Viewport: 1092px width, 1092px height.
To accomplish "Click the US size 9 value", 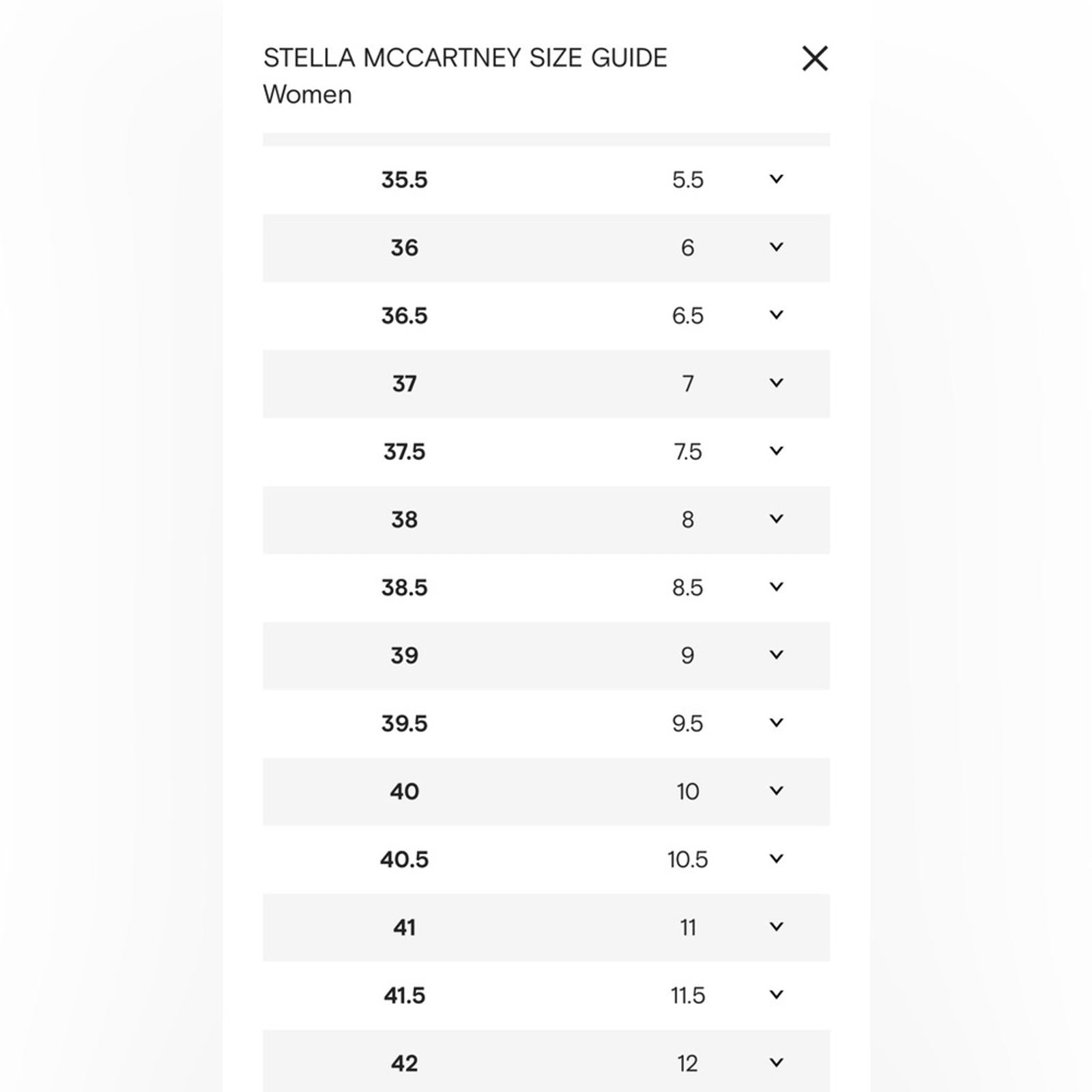I will click(687, 656).
